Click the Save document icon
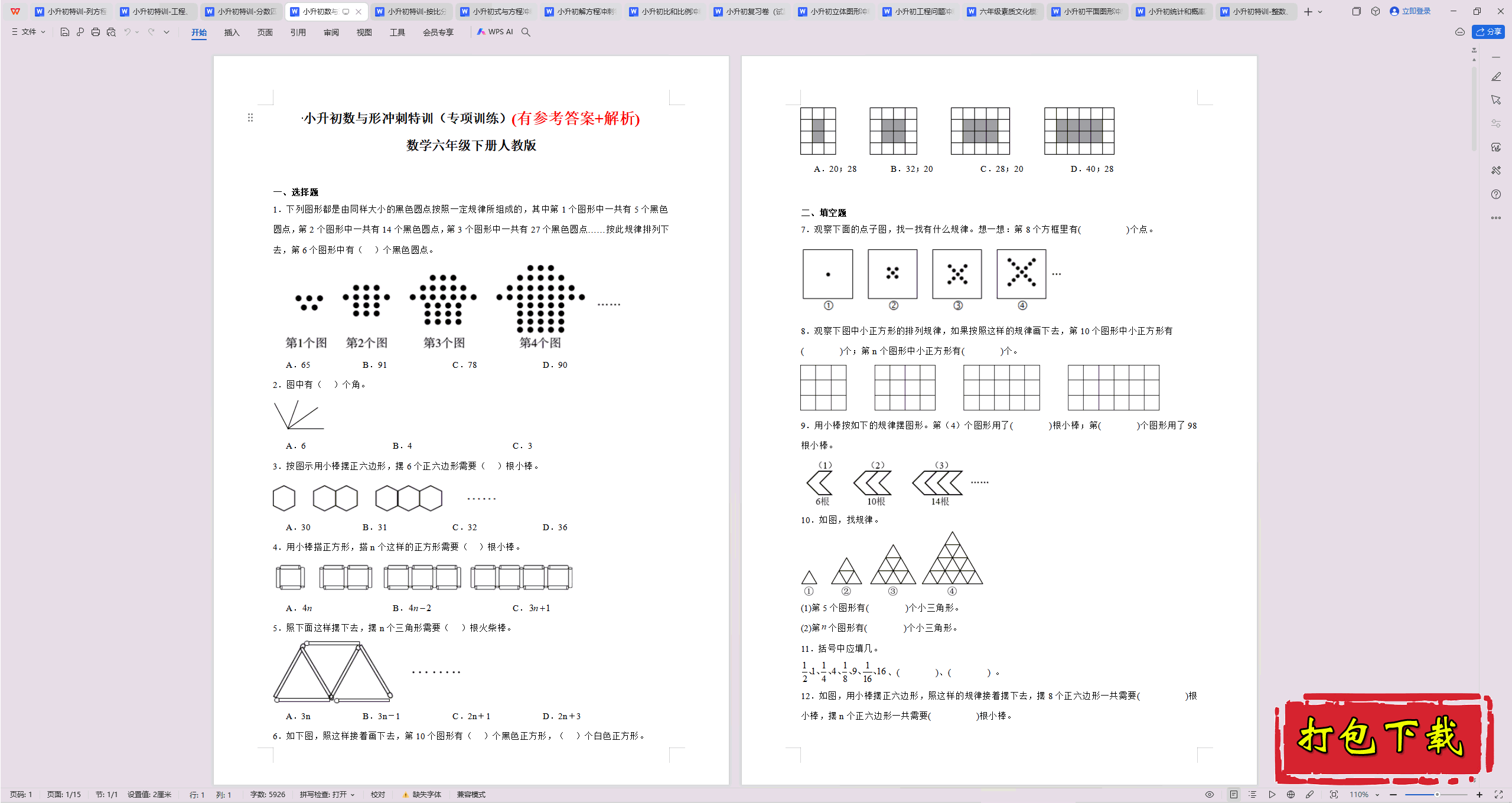This screenshot has height=803, width=1512. [x=65, y=32]
